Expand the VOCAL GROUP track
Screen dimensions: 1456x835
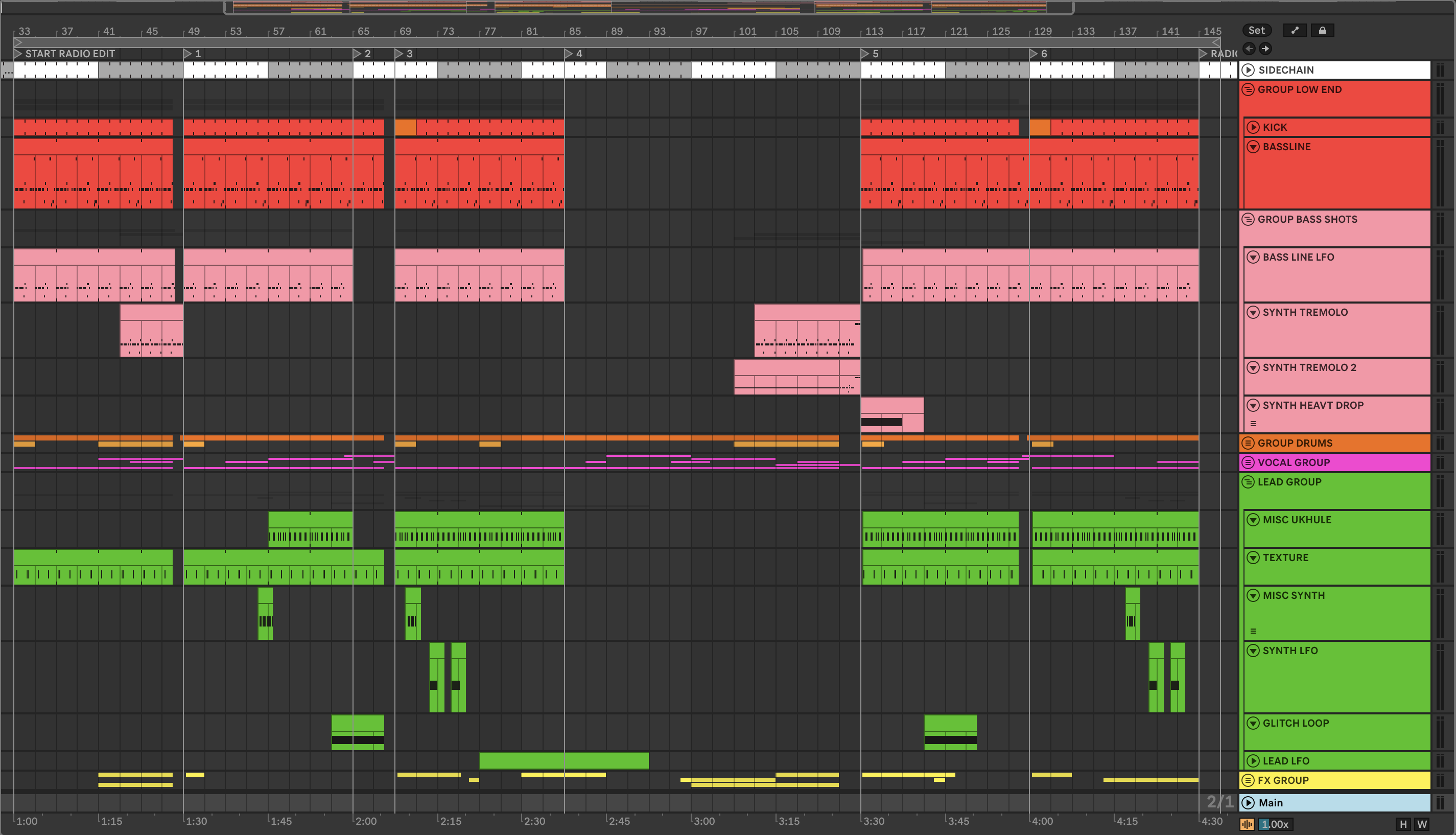[1248, 463]
